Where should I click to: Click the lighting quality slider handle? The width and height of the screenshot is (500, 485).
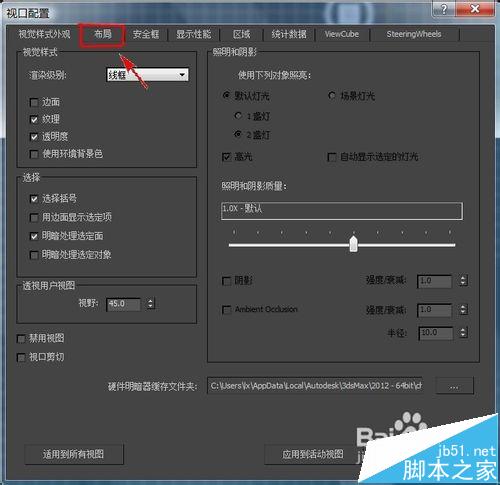click(x=354, y=244)
